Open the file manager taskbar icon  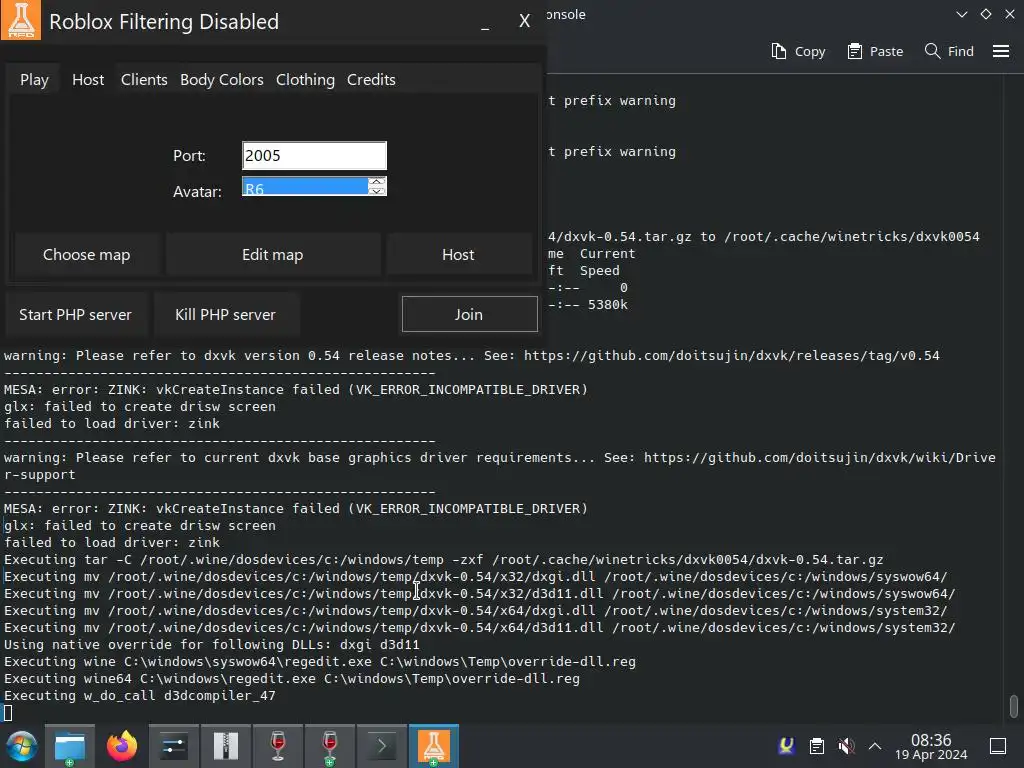pos(70,746)
